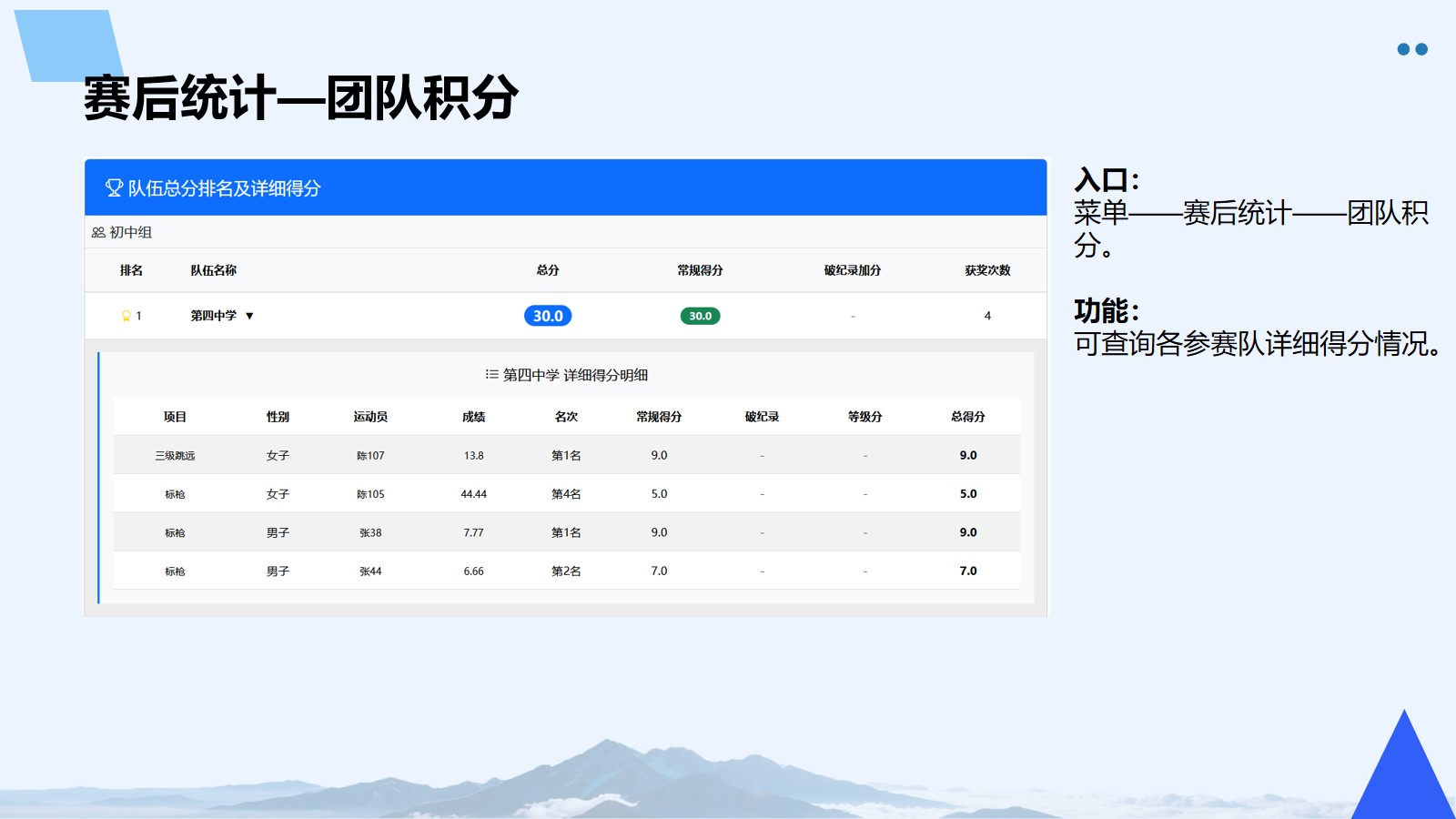The image size is (1456, 819).
Task: Click the 破纪录加分 column header
Action: tap(853, 270)
